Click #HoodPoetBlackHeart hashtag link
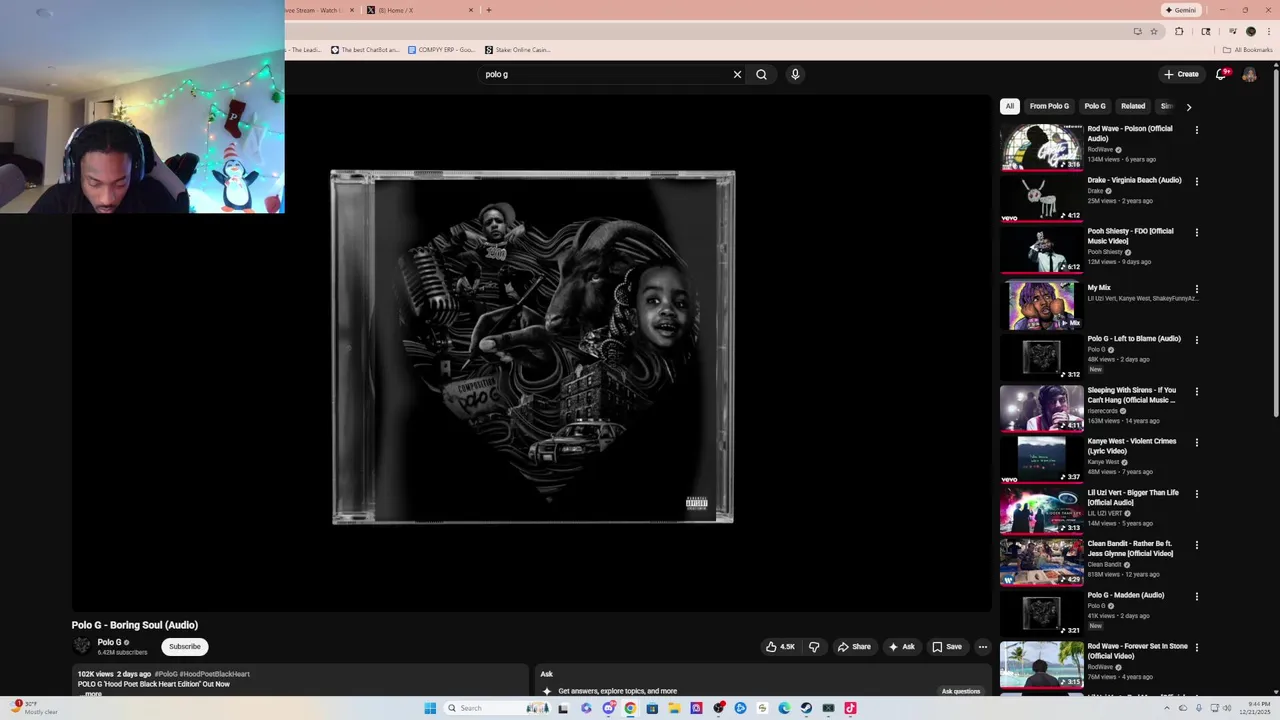Viewport: 1280px width, 720px height. (215, 674)
